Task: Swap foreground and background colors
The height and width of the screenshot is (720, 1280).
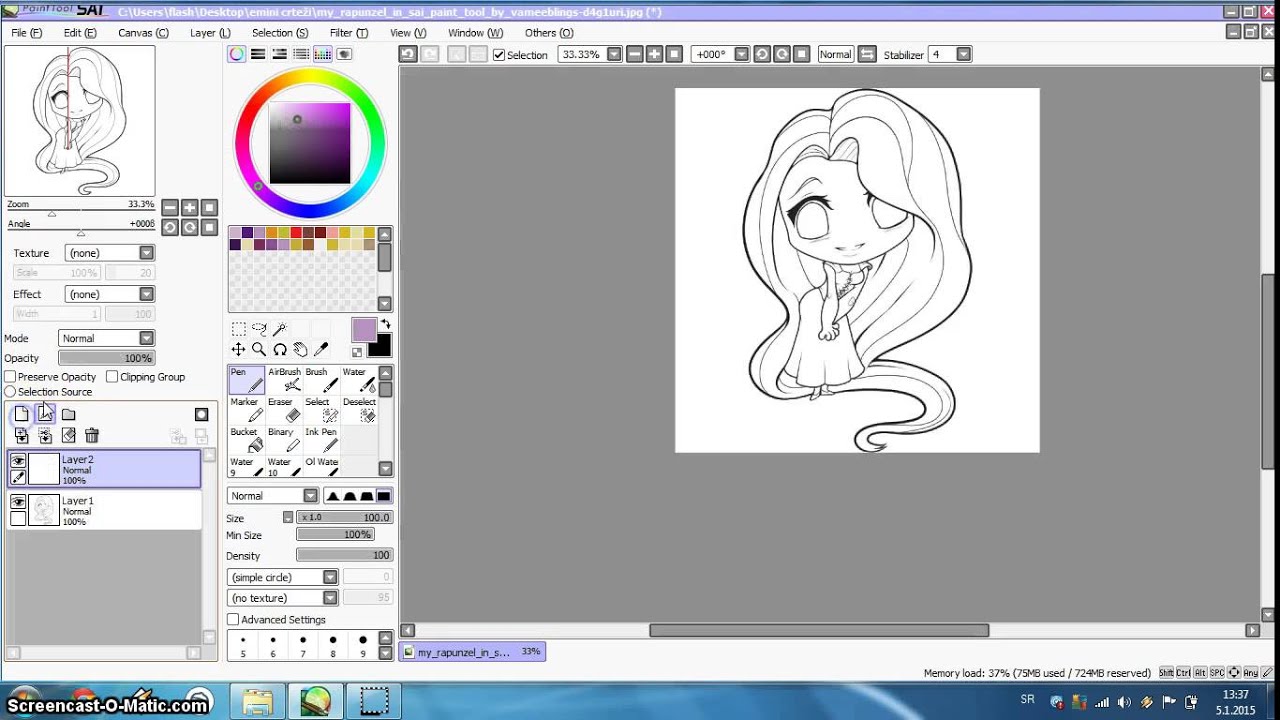Action: (x=385, y=325)
